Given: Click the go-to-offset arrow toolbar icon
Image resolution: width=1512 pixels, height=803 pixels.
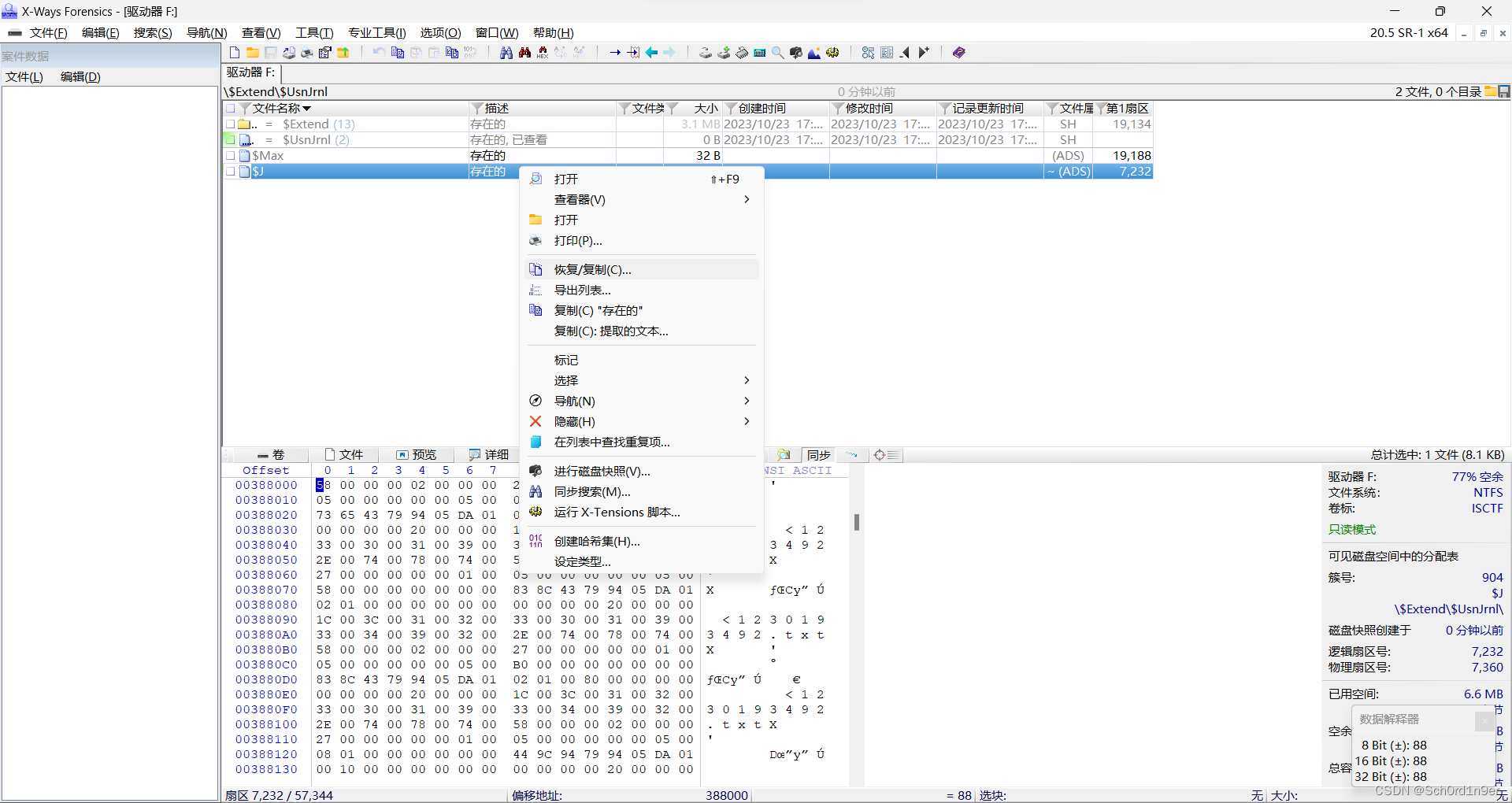Looking at the screenshot, I should tap(615, 52).
